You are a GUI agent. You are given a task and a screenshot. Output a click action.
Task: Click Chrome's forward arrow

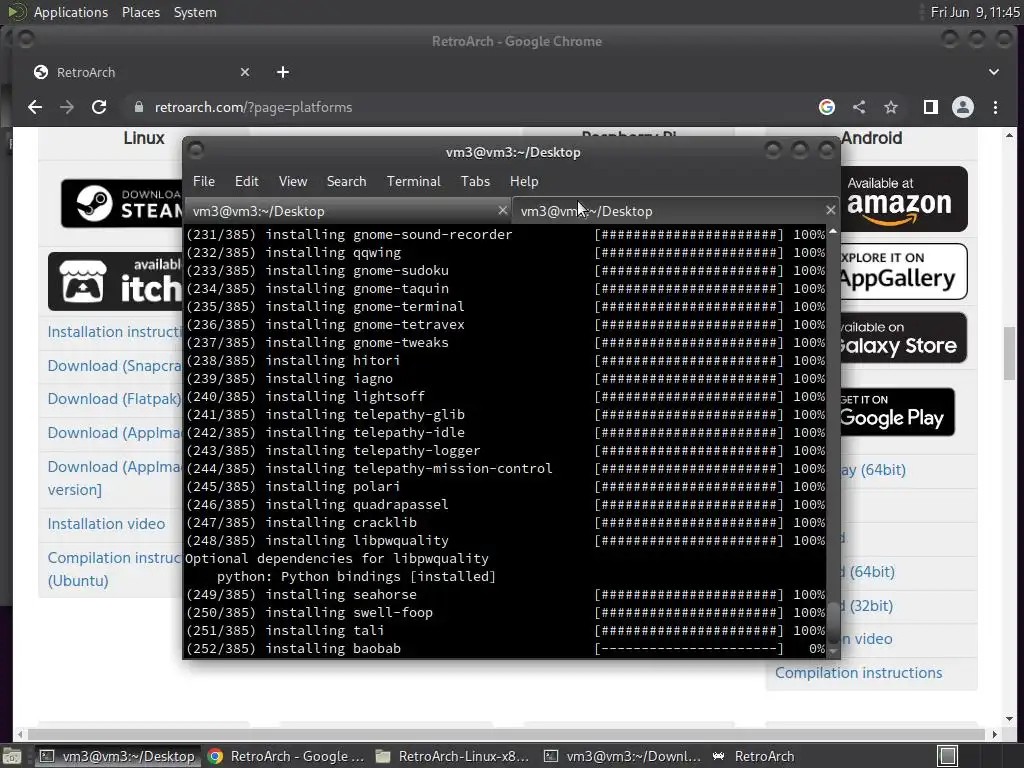67,107
